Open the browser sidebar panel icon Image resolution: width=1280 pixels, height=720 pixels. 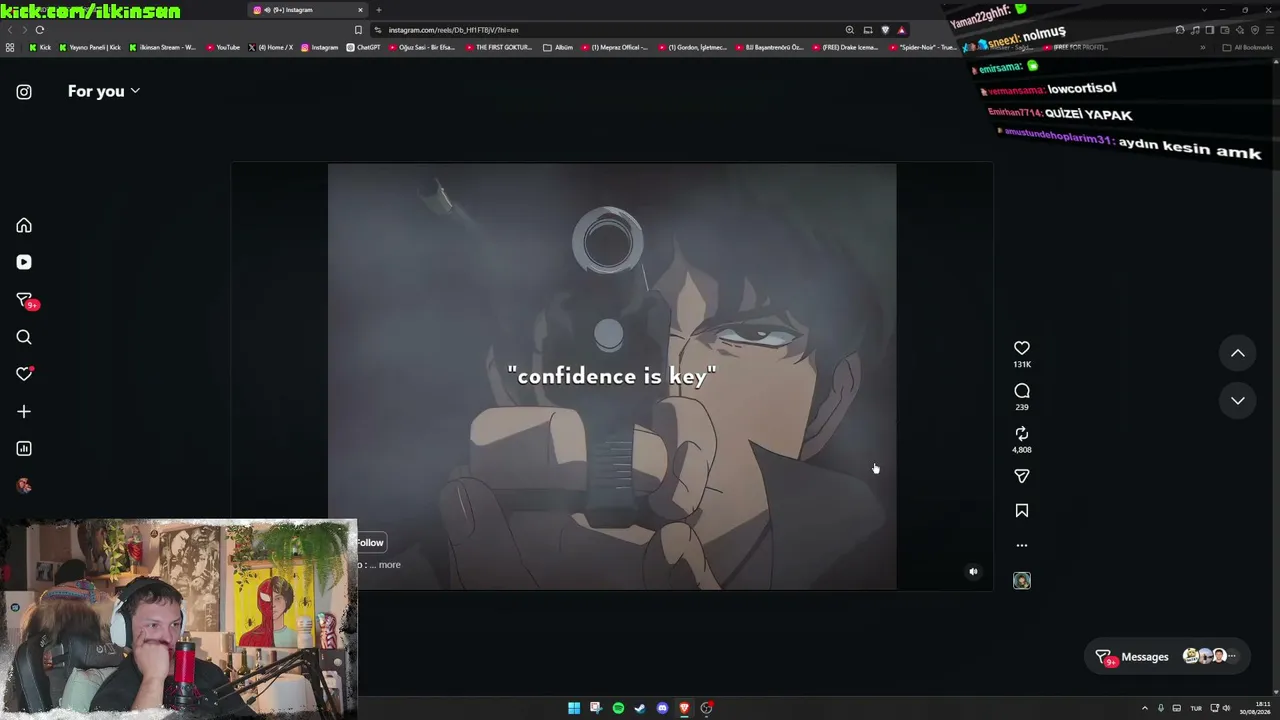(1210, 30)
